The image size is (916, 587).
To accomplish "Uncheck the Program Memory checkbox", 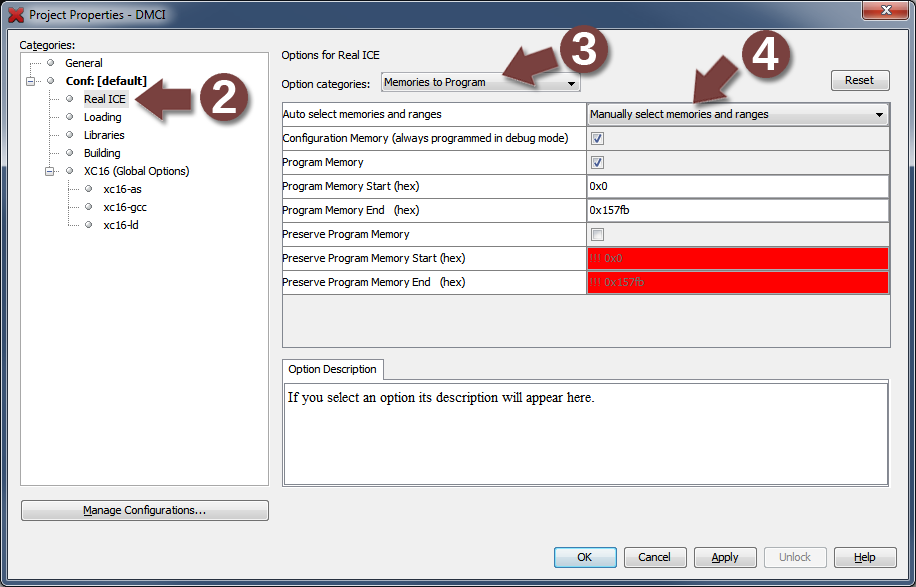I will [x=597, y=163].
